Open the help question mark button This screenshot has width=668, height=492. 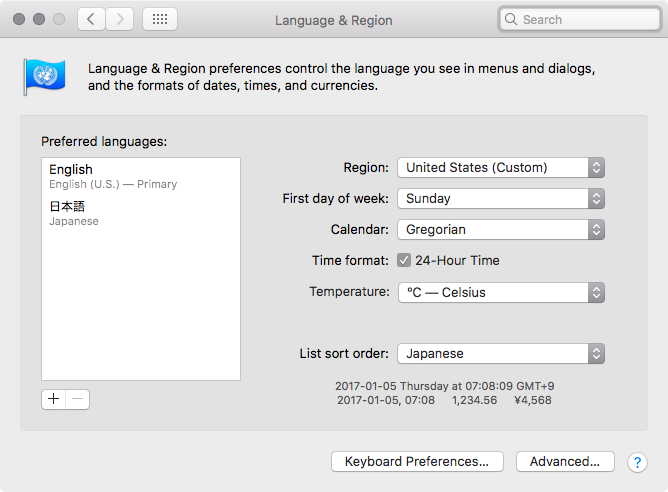pyautogui.click(x=637, y=462)
